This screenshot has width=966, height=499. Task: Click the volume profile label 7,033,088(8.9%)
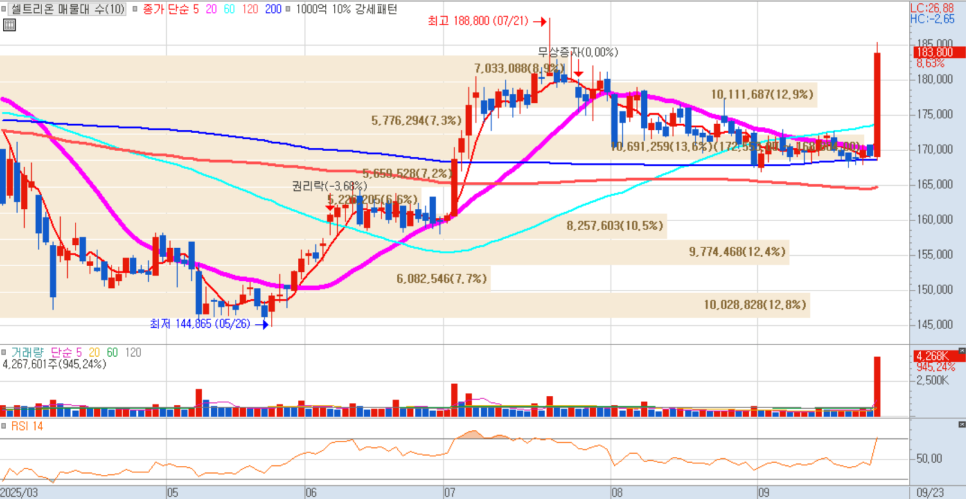(519, 68)
